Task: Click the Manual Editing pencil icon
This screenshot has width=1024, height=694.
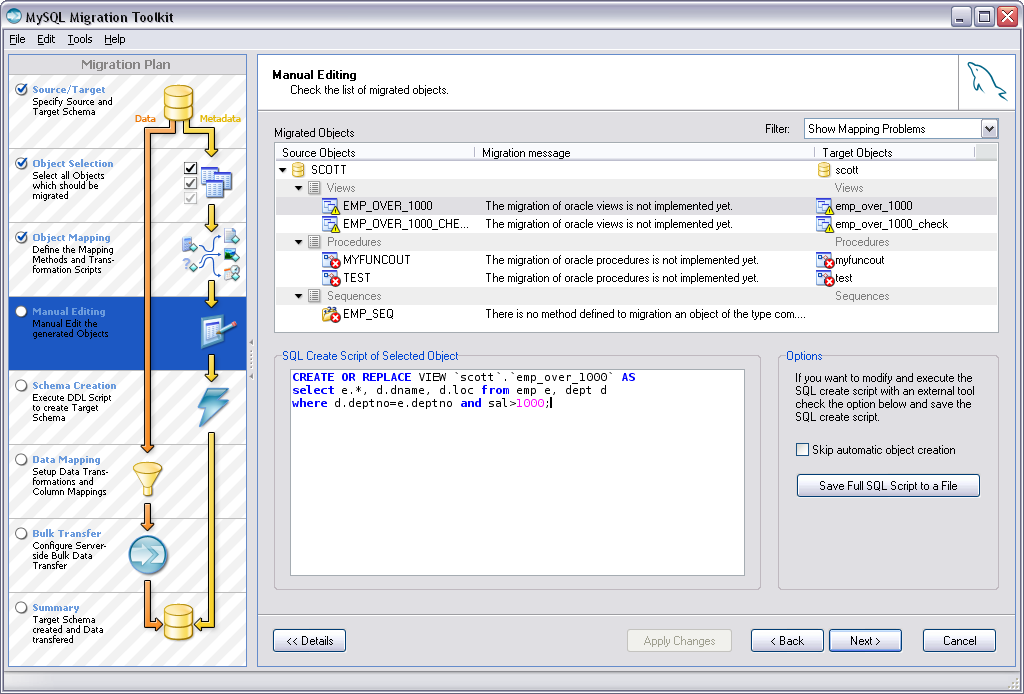Action: tap(218, 332)
